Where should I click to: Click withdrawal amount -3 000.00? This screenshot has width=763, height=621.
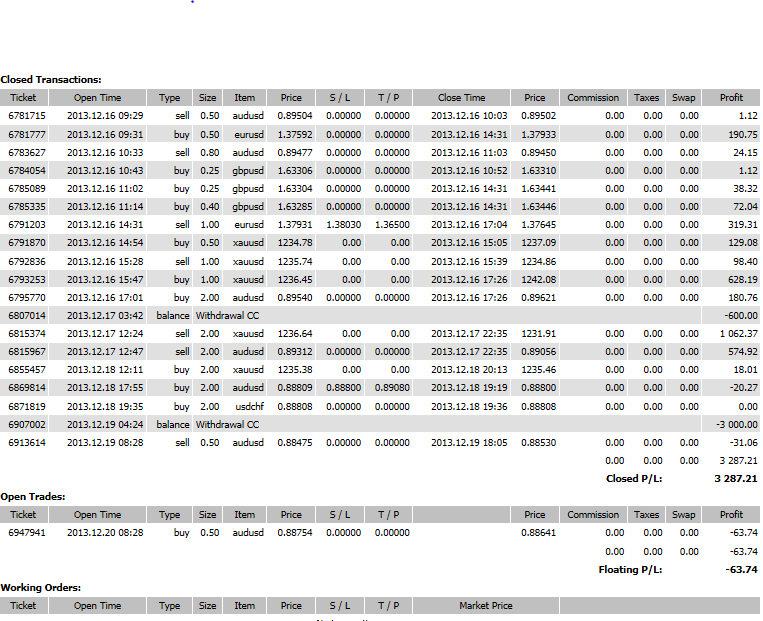[x=737, y=424]
